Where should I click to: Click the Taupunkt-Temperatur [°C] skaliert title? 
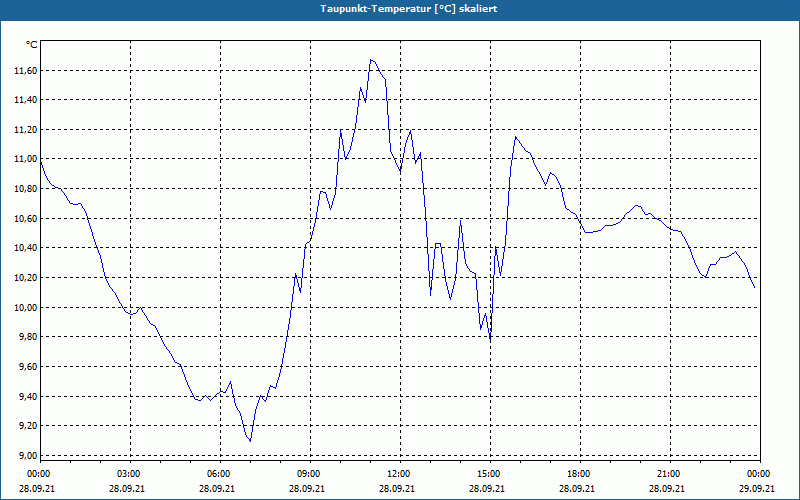[x=409, y=9]
